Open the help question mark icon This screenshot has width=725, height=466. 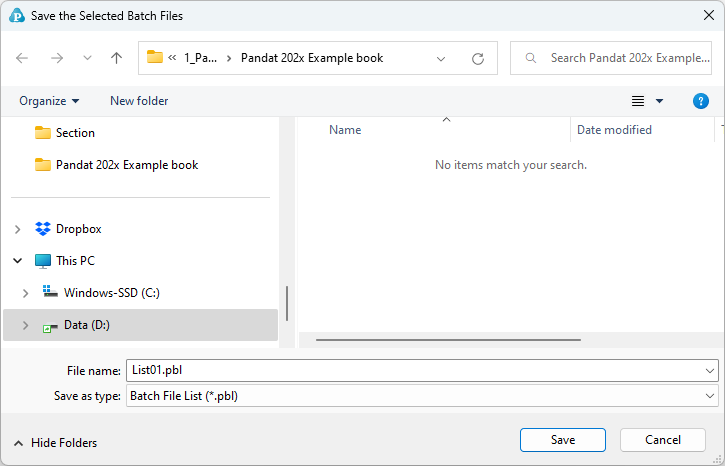pos(701,101)
